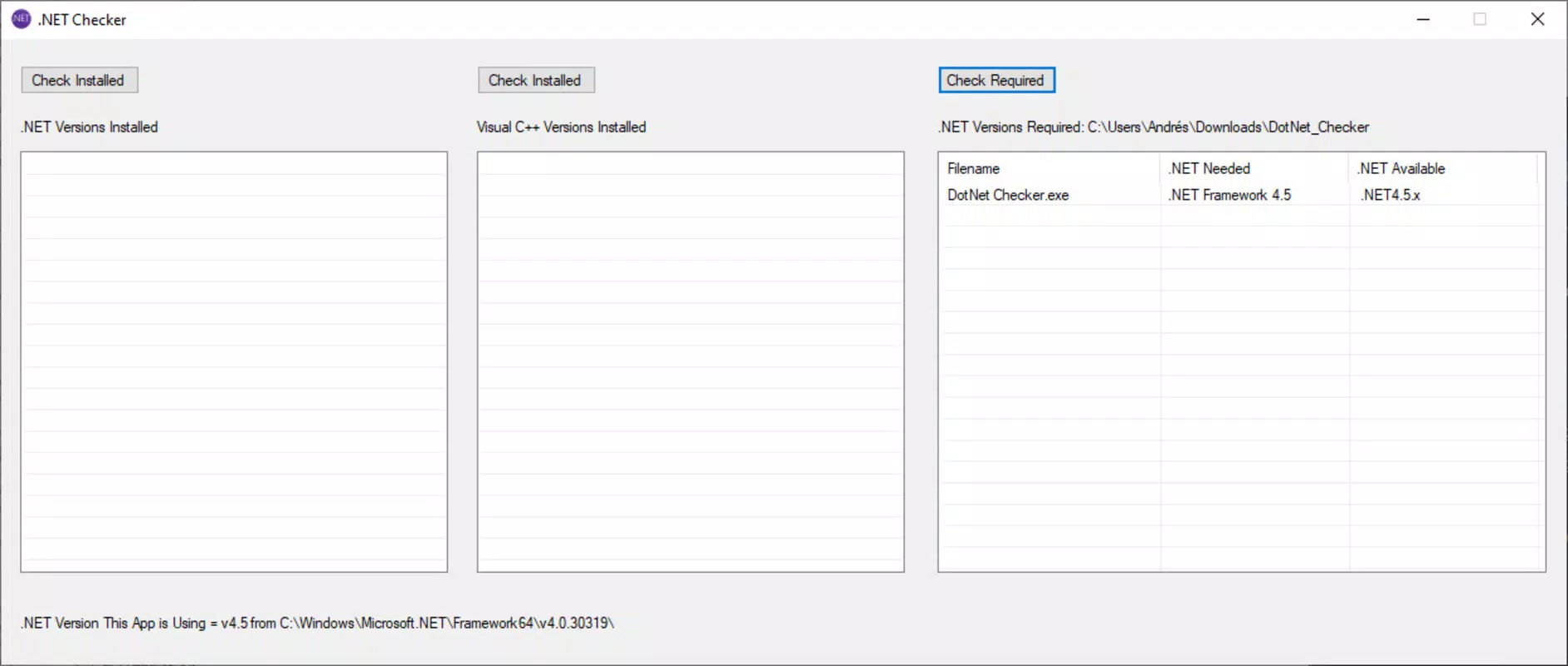Click the .NET Versions Installed label
1568x666 pixels.
[89, 127]
